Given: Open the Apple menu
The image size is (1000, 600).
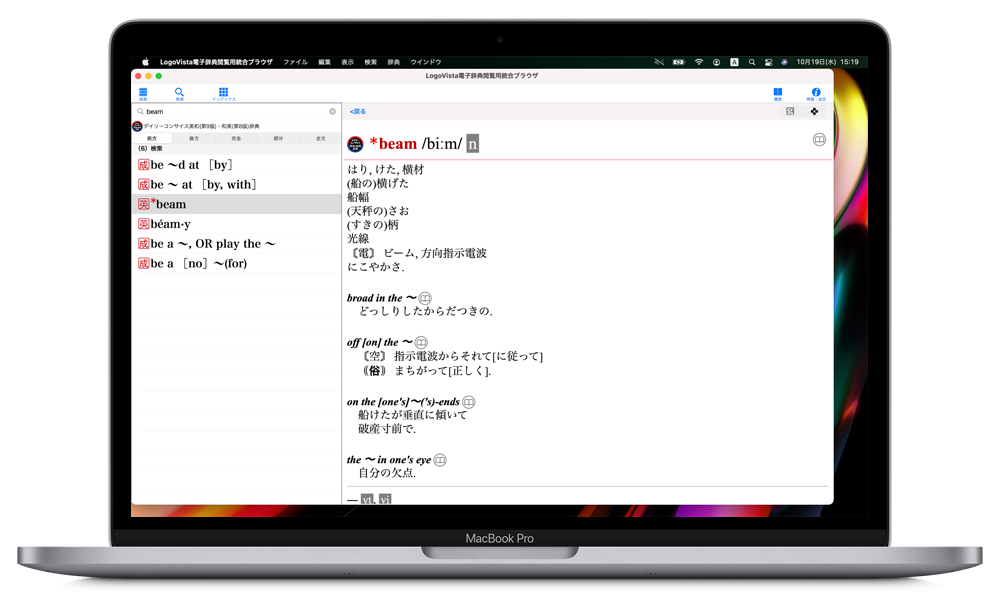Looking at the screenshot, I should click(145, 62).
